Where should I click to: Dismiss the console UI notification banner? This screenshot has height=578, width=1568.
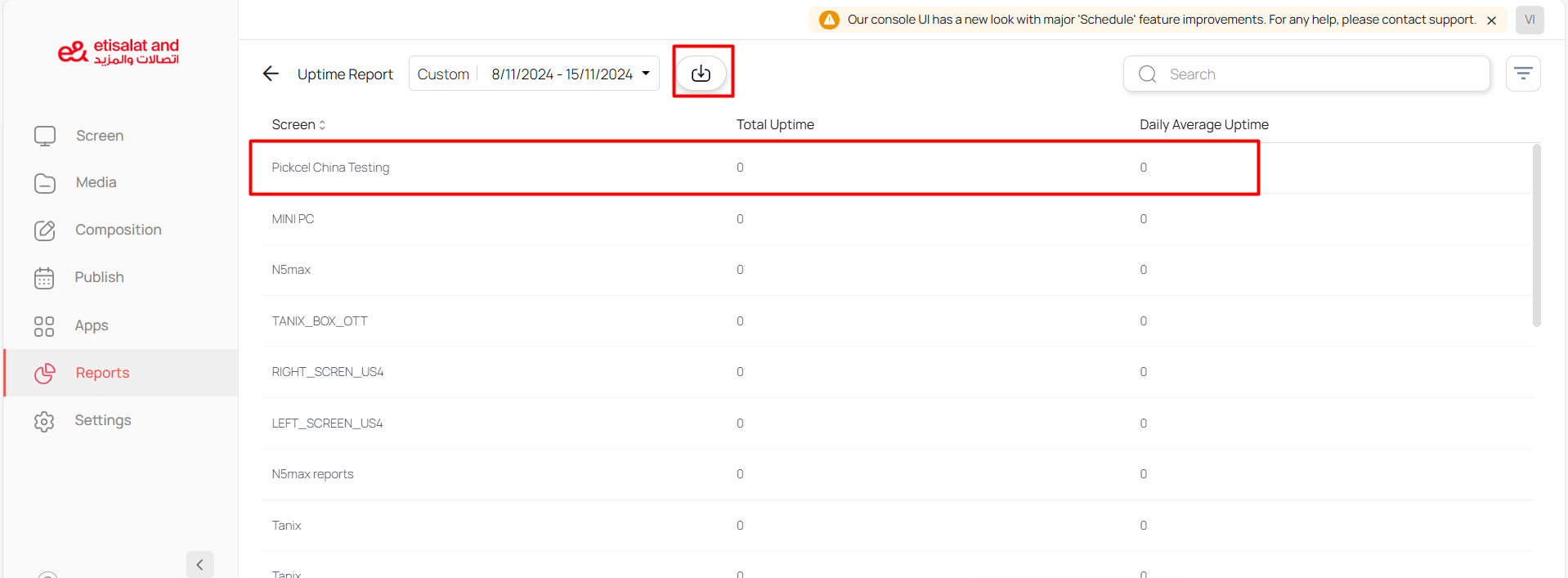click(1491, 20)
